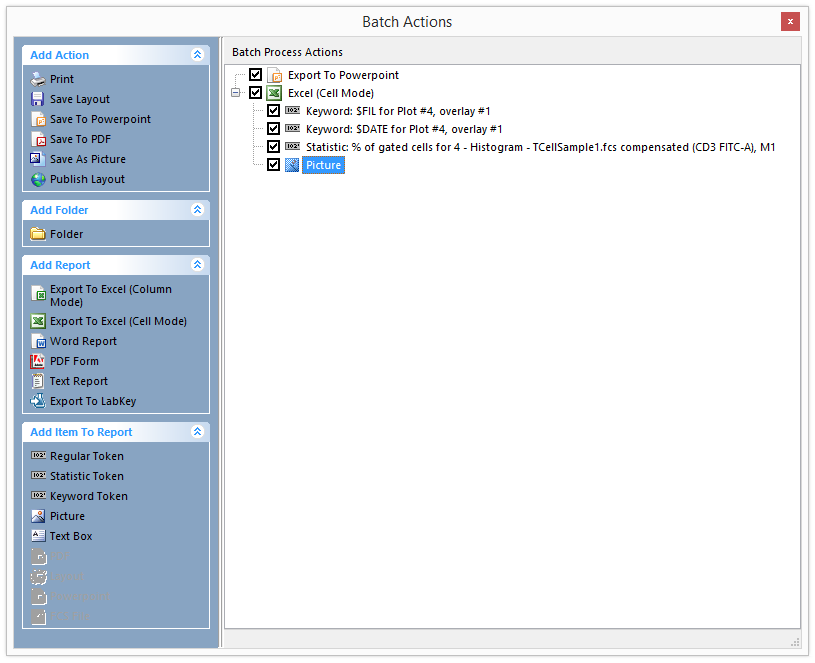Toggle the Excel (Cell Mode) checkbox
Viewport: 815px width, 663px height.
[256, 93]
